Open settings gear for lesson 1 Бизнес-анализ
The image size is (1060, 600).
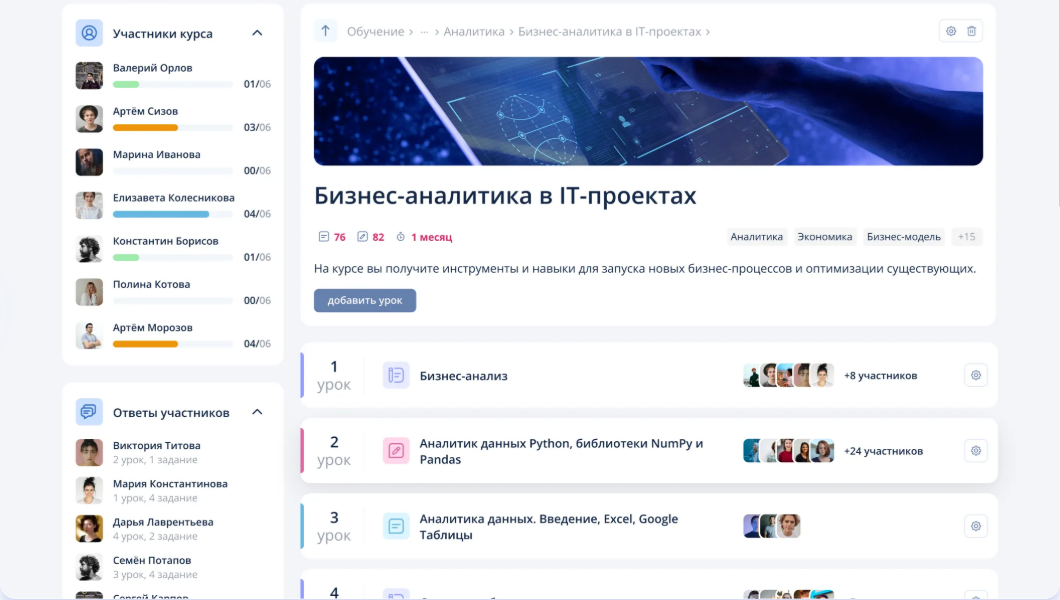[x=975, y=375]
